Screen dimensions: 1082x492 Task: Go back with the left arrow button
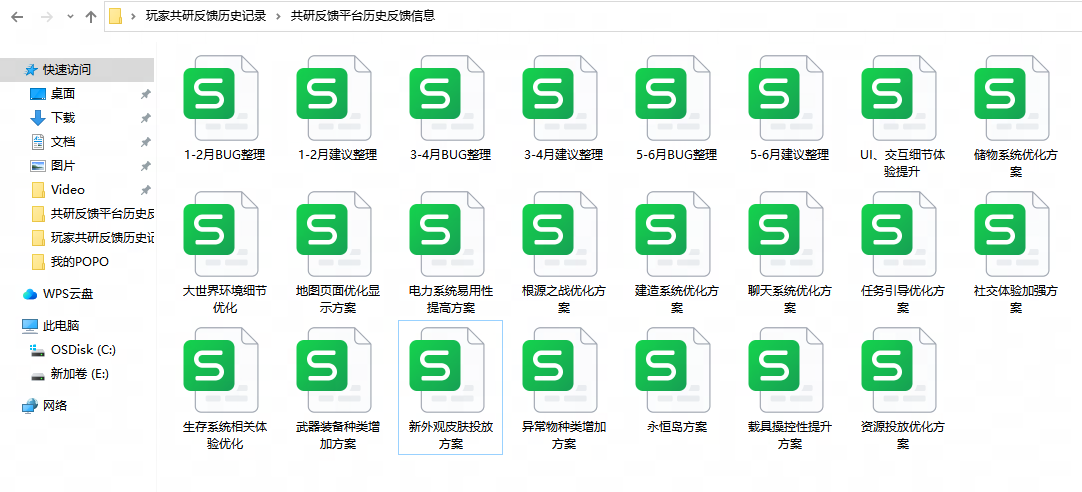click(x=17, y=17)
